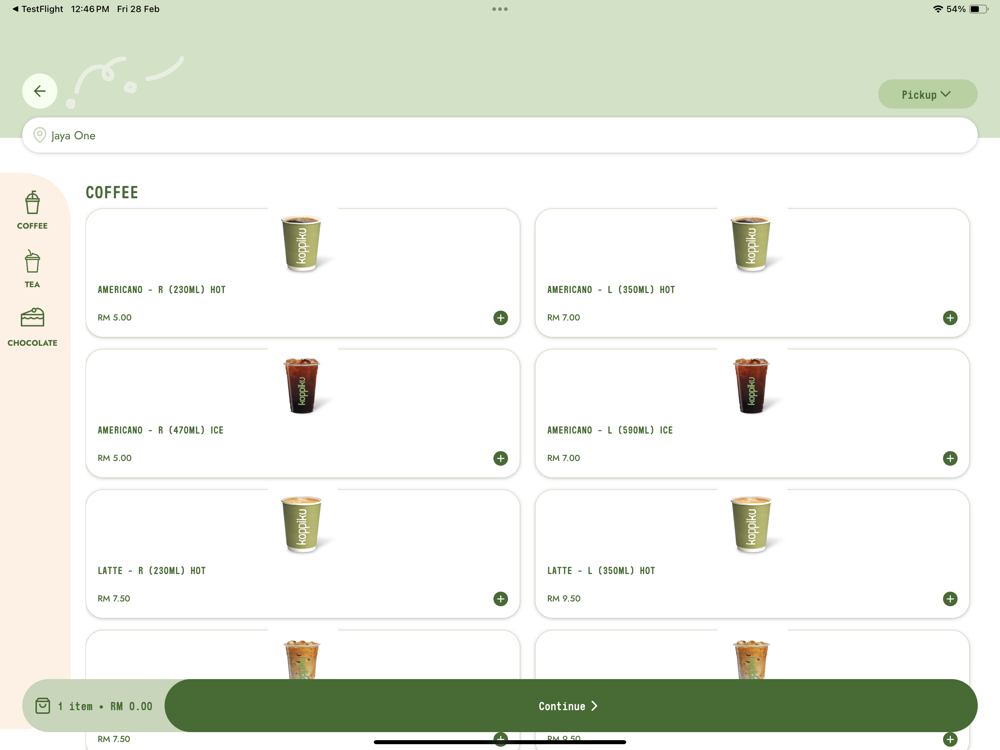
Task: Open Latte R (230ML) Hot cup image
Action: pos(303,524)
